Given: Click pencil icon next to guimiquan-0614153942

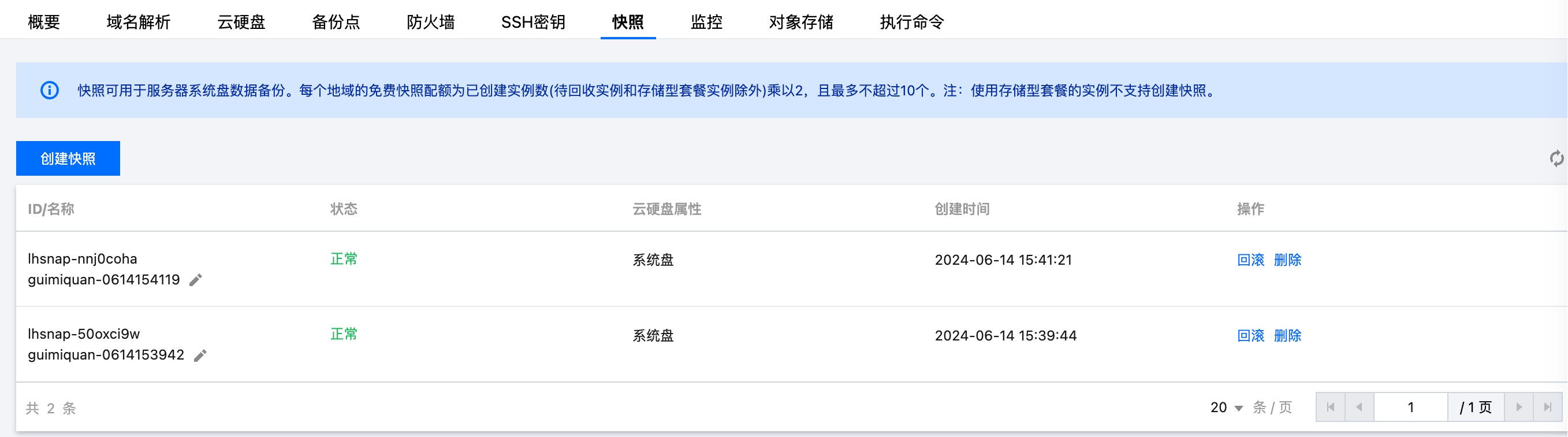Looking at the screenshot, I should coord(200,355).
